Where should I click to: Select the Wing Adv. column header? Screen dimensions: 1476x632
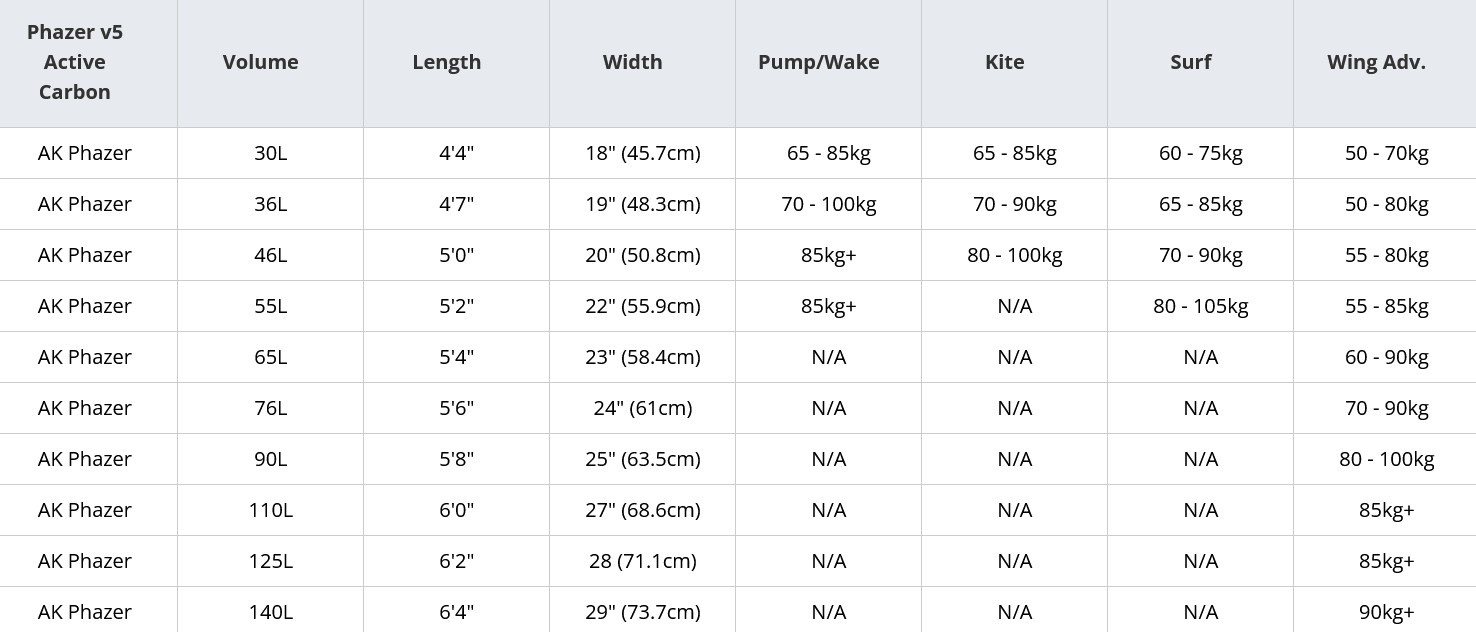pyautogui.click(x=1376, y=62)
